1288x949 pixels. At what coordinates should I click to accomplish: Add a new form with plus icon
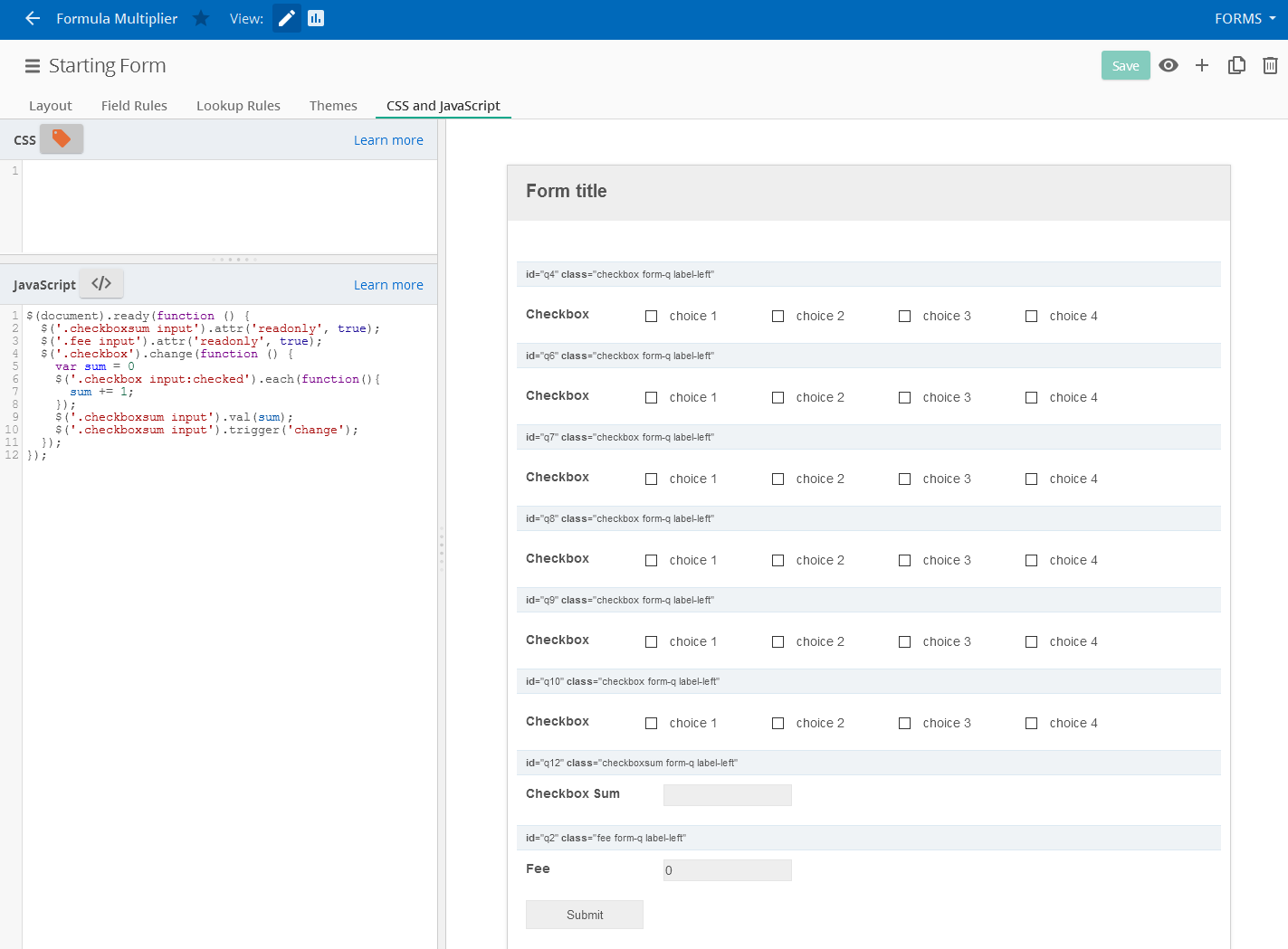tap(1202, 65)
